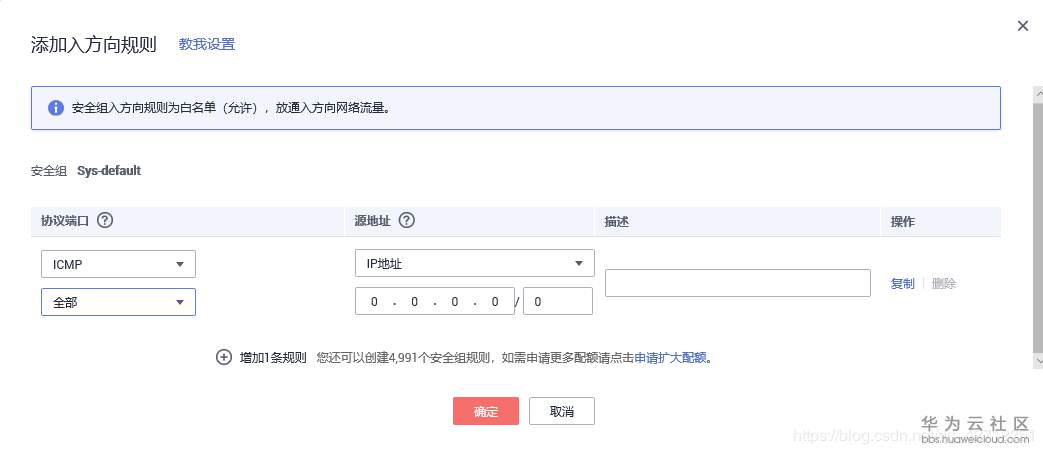Click the last octet of the IP address
Viewport: 1043px width, 454px height.
pyautogui.click(x=497, y=302)
